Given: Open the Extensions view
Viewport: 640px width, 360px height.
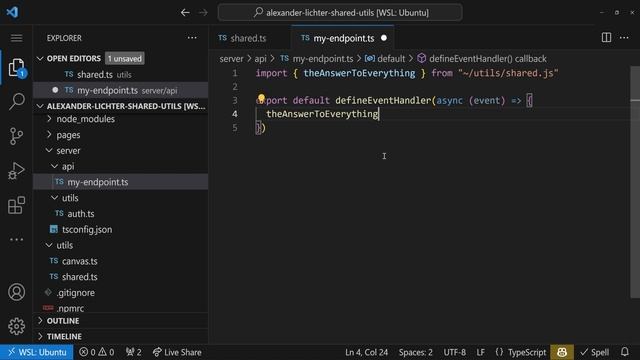Looking at the screenshot, I should pyautogui.click(x=16, y=205).
